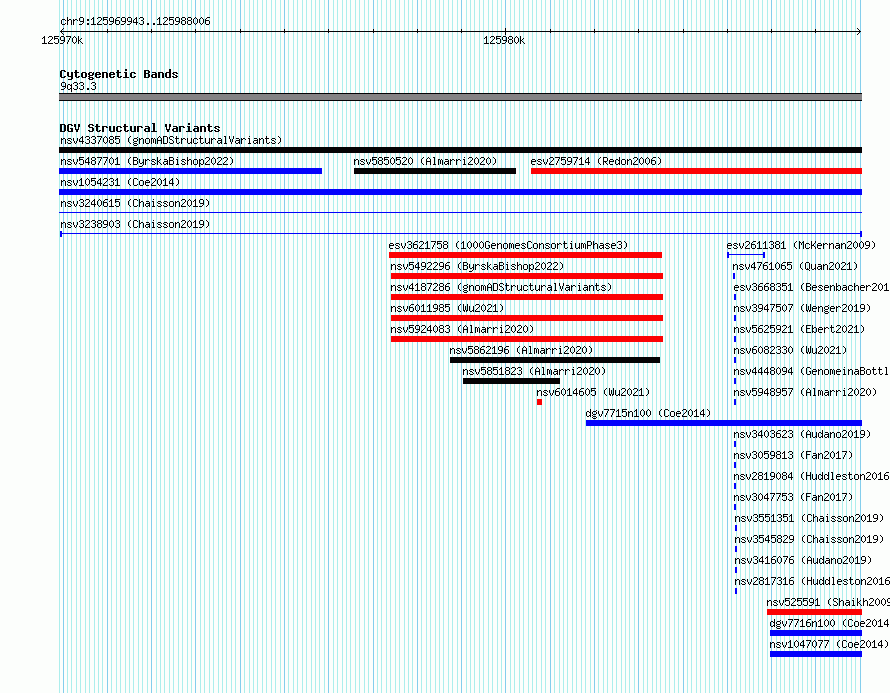Click the nsv3551351 Chaisson2019 label
Viewport: 890px width, 693px height.
809,518
